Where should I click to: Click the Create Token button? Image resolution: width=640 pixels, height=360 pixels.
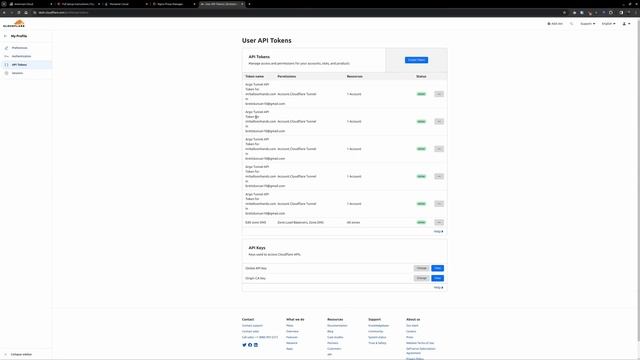point(416,60)
